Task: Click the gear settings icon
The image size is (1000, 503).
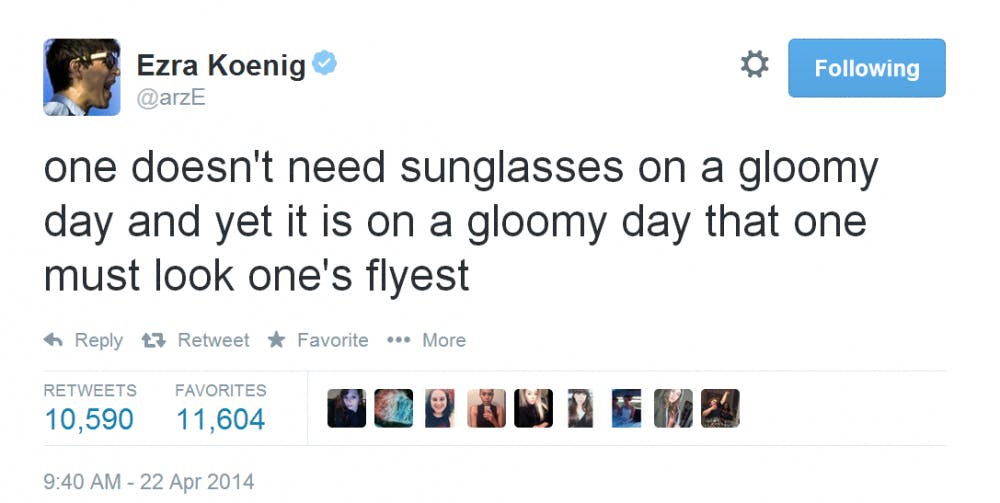Action: [754, 66]
